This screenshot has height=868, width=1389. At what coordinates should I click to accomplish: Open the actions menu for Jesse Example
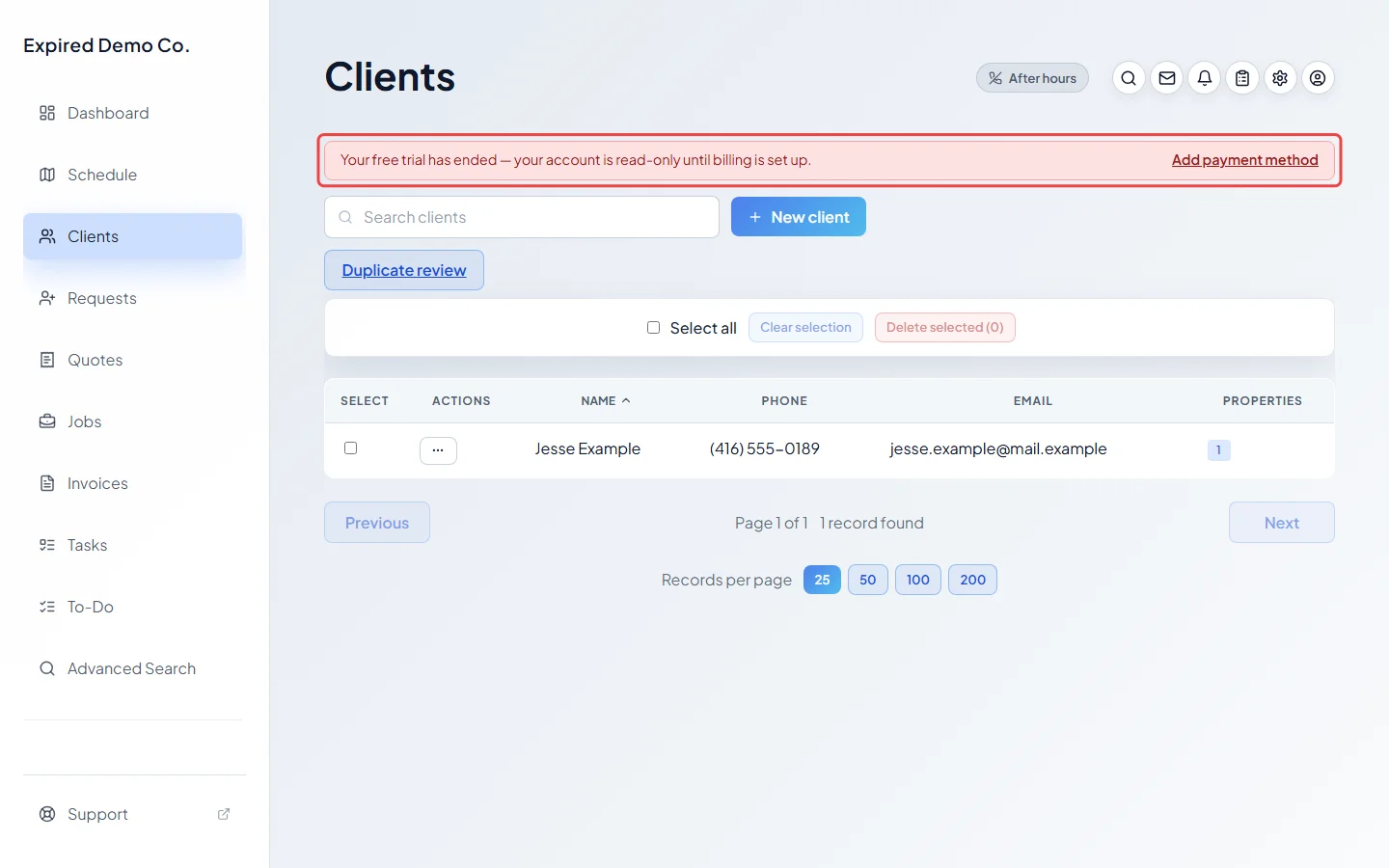[x=438, y=450]
